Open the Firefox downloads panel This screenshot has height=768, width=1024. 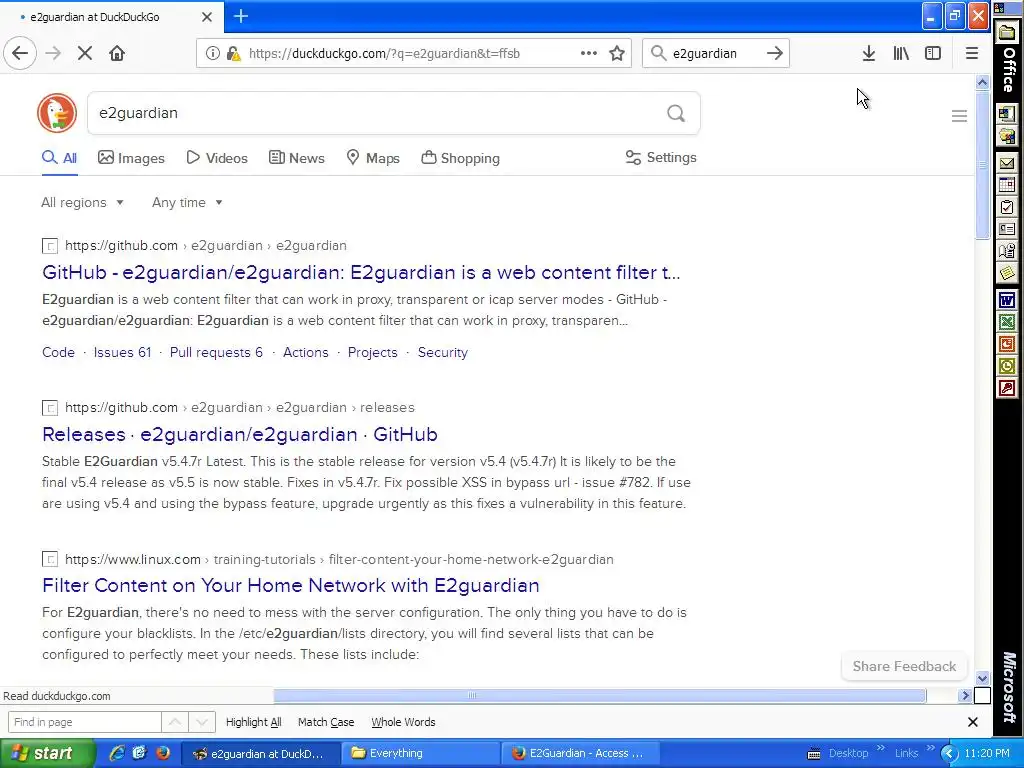[869, 53]
